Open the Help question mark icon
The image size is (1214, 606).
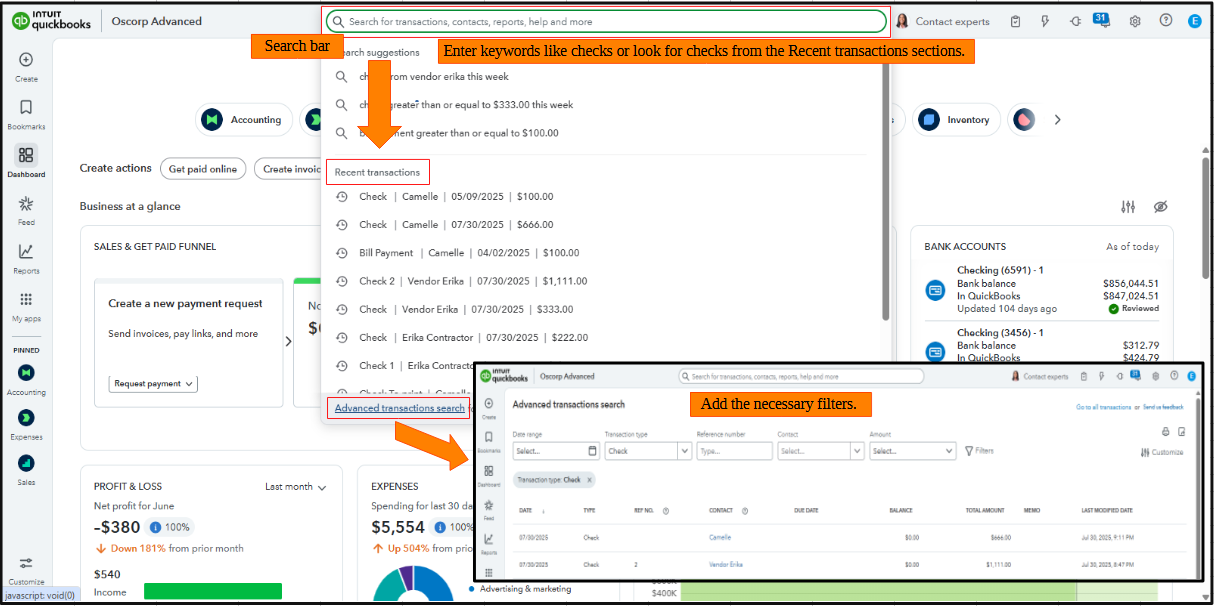point(1165,21)
